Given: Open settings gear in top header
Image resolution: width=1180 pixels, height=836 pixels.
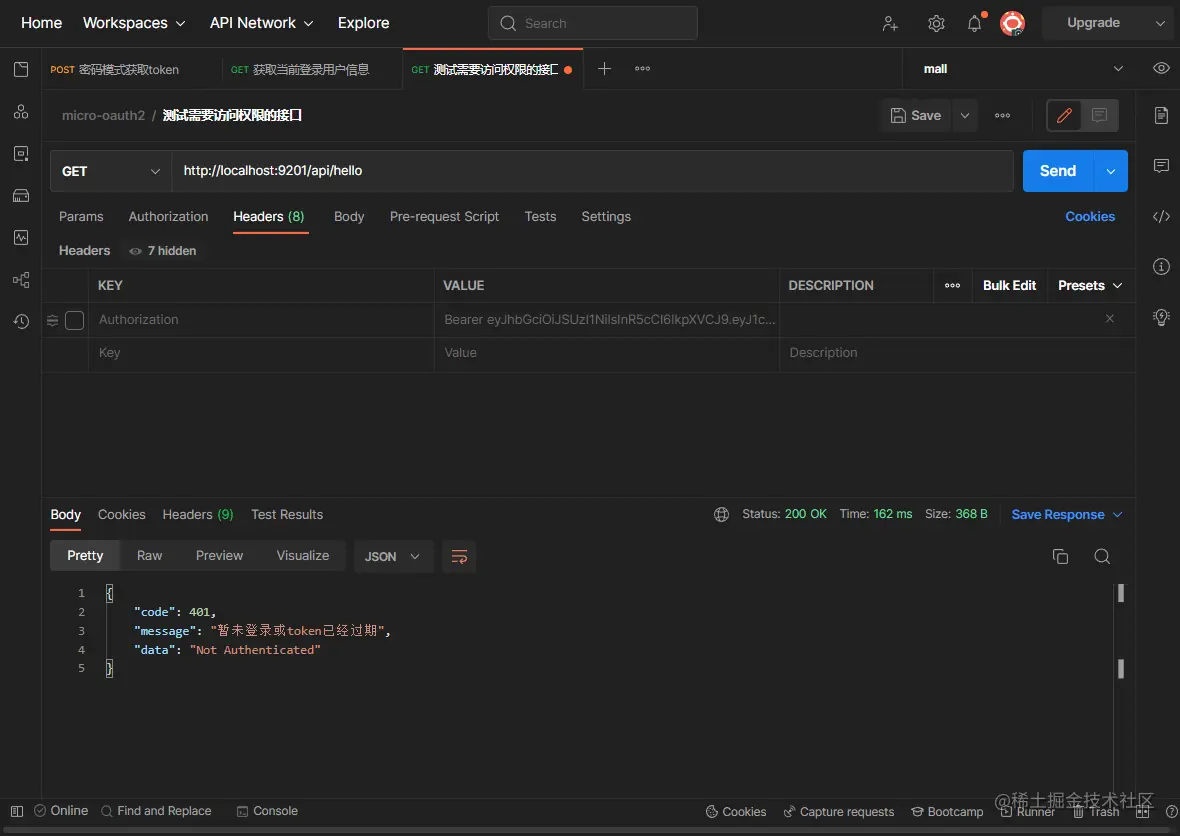Looking at the screenshot, I should (936, 23).
